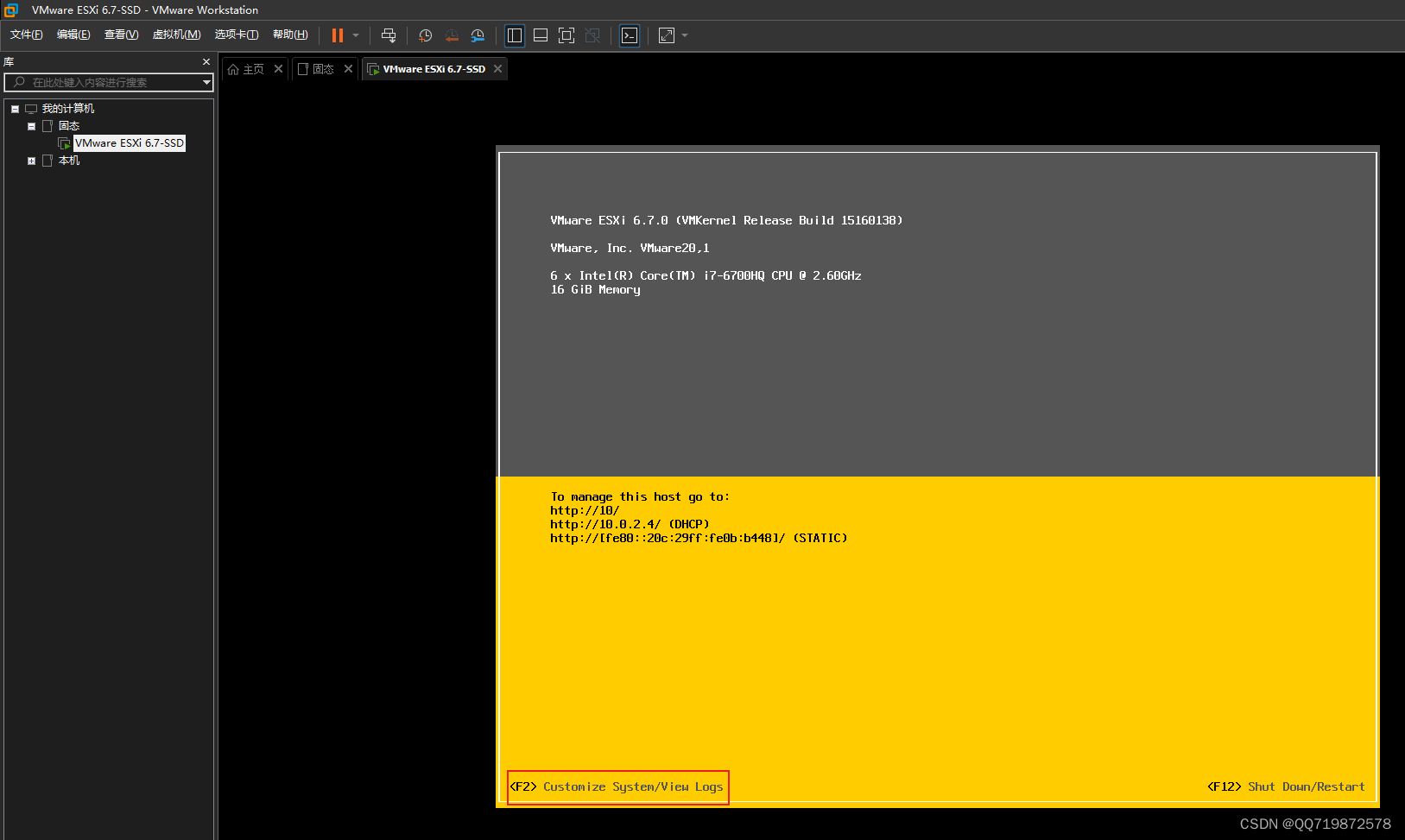The image size is (1405, 840).
Task: Open the 虚拟机(M) menu
Action: [176, 35]
